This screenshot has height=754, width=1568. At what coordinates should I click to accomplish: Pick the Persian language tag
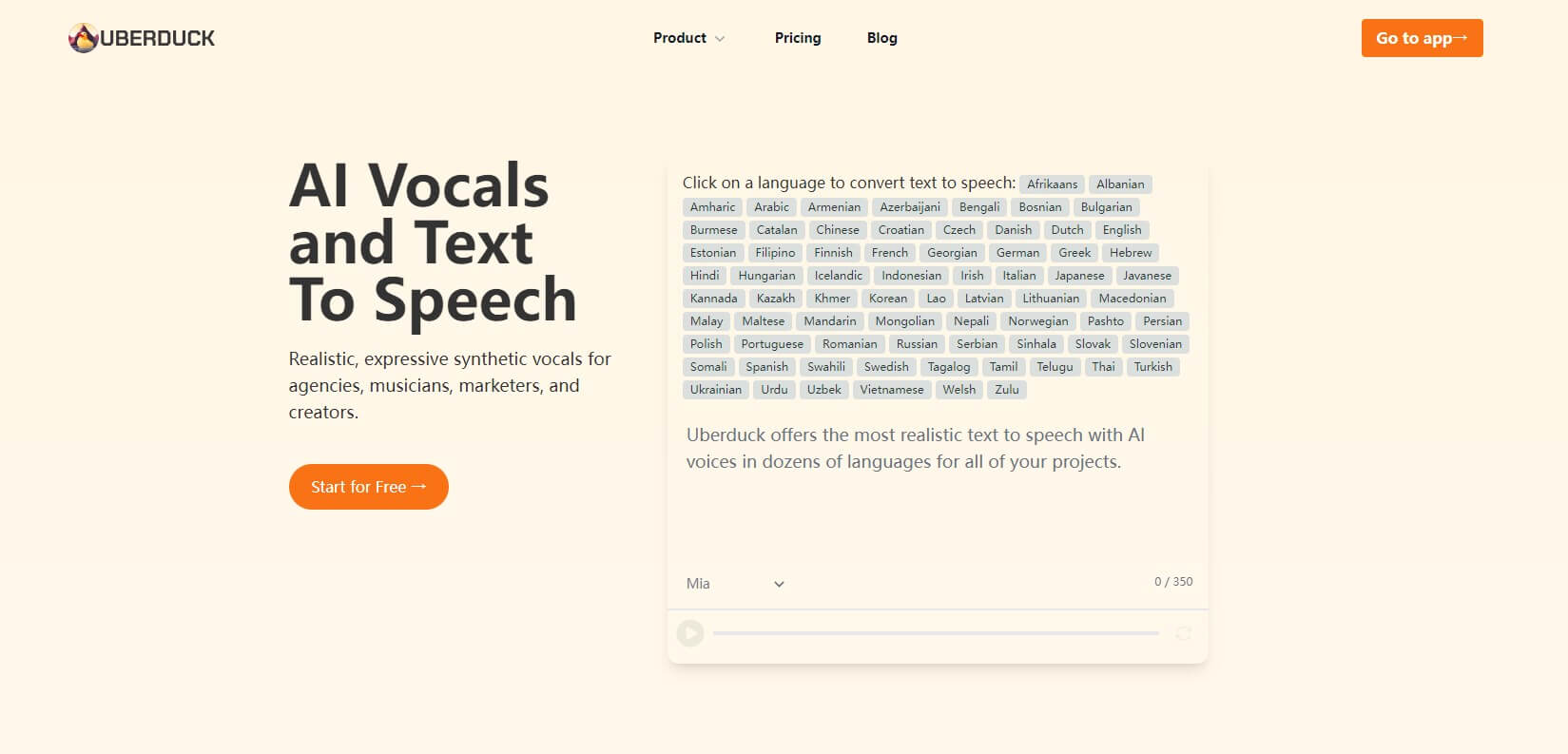[x=1162, y=321]
